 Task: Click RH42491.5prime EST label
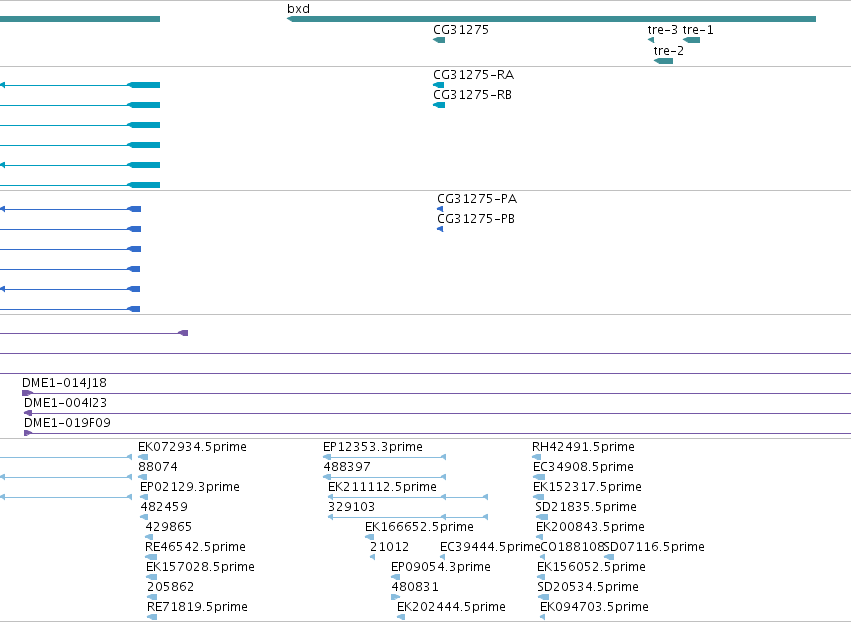pyautogui.click(x=583, y=447)
